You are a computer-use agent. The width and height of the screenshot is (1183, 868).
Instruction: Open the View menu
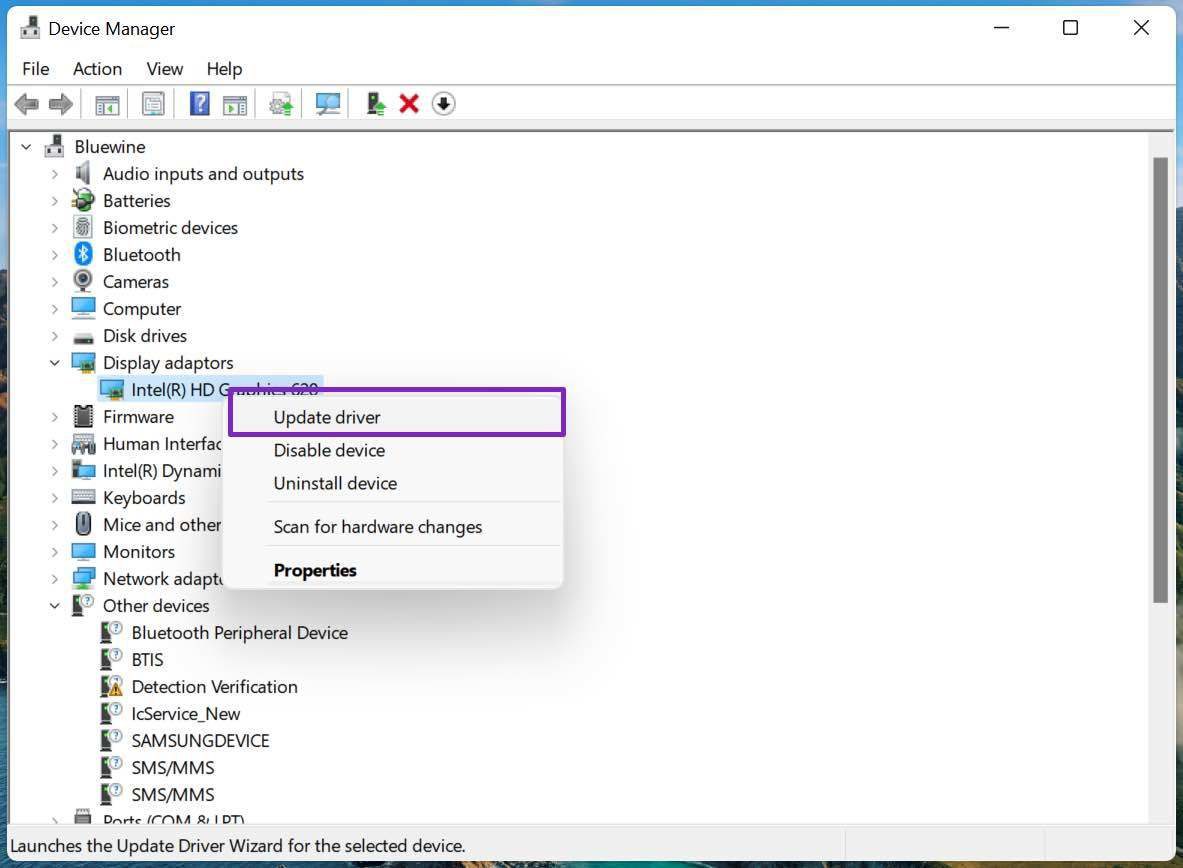pyautogui.click(x=164, y=69)
